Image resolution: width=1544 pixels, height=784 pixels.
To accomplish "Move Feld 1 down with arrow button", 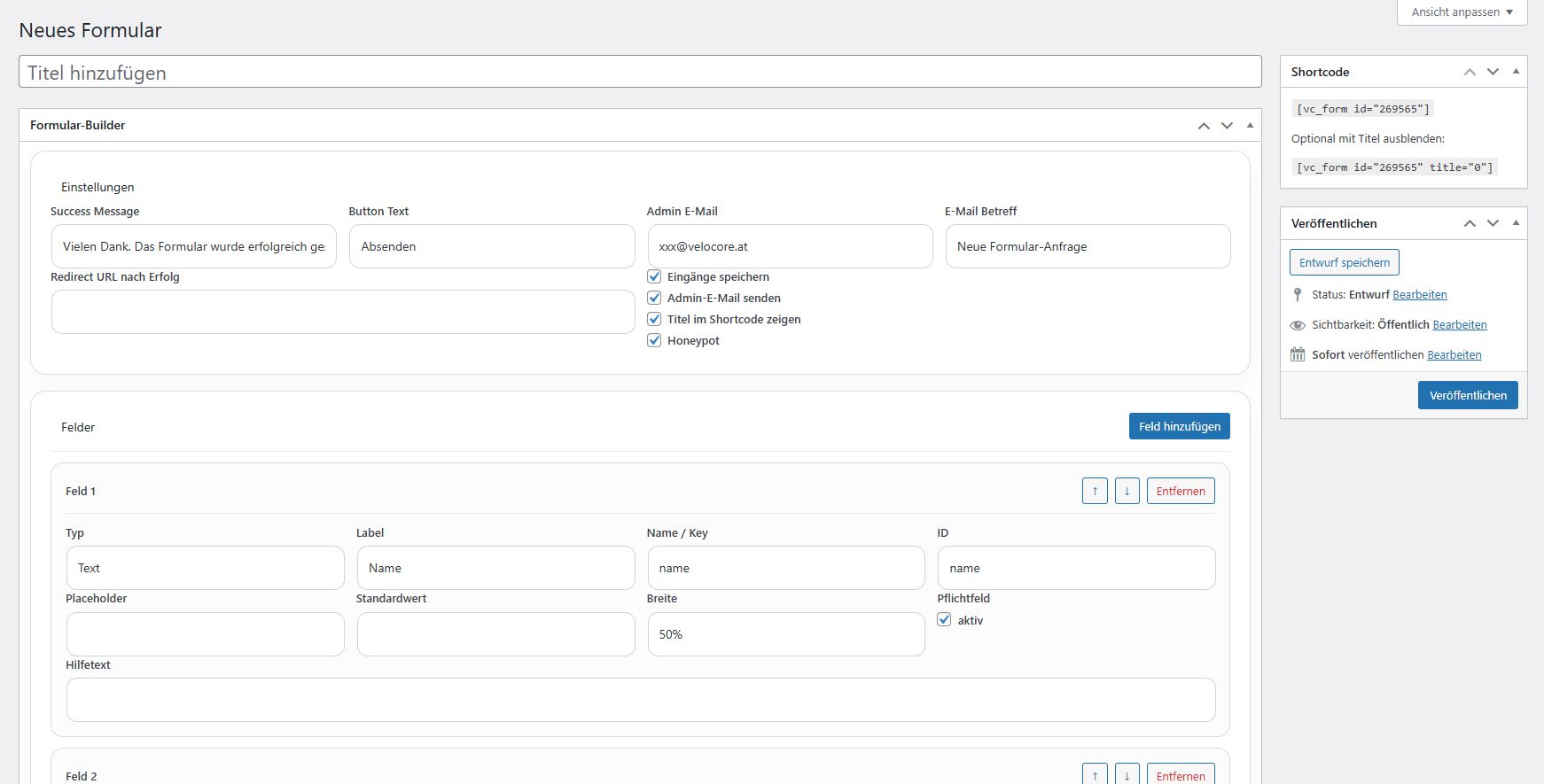I will (x=1127, y=491).
